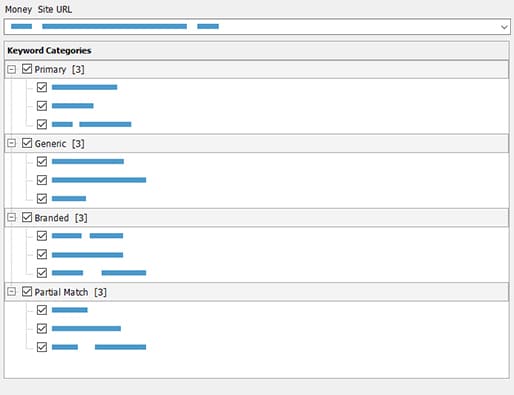Toggle first keyword checkbox under Branded

pyautogui.click(x=42, y=236)
